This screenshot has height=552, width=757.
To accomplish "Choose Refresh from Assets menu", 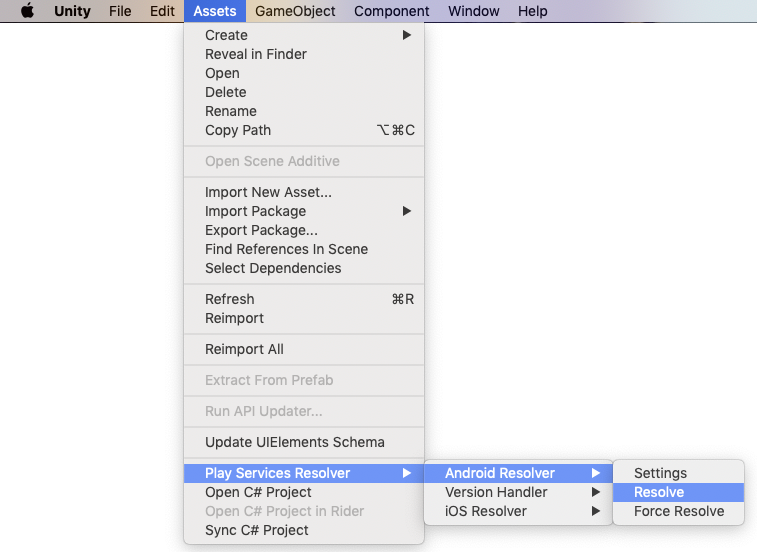I will coord(229,299).
